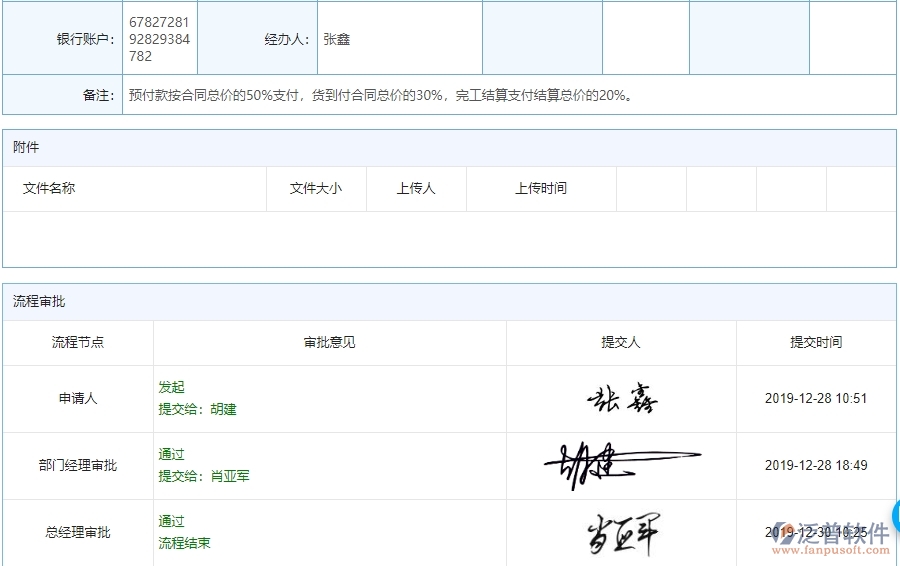Click the 提交给：胡建 text

197,409
